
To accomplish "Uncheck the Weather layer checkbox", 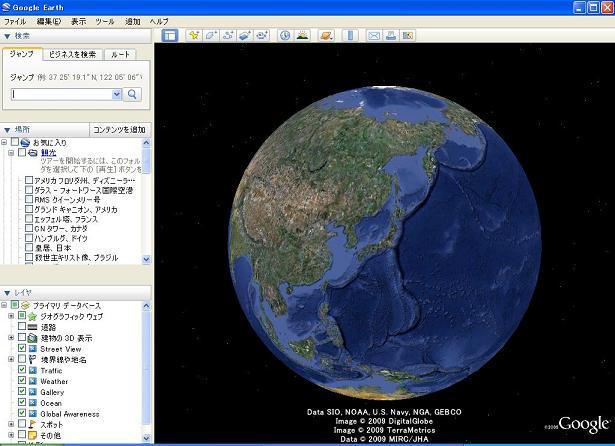I will 22,380.
